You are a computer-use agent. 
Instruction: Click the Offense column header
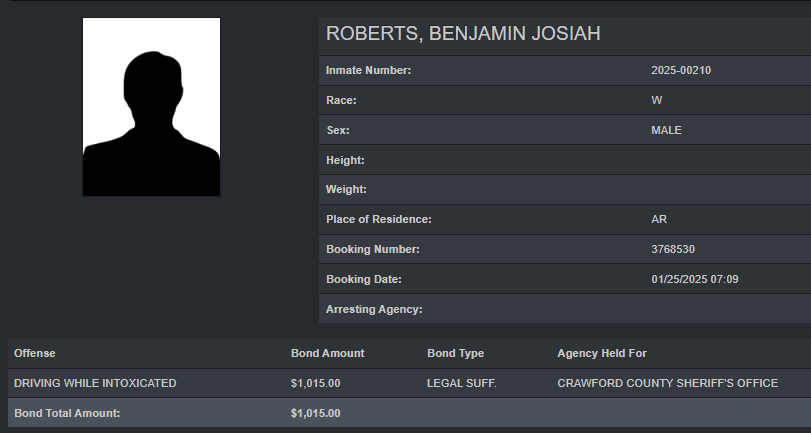(35, 353)
